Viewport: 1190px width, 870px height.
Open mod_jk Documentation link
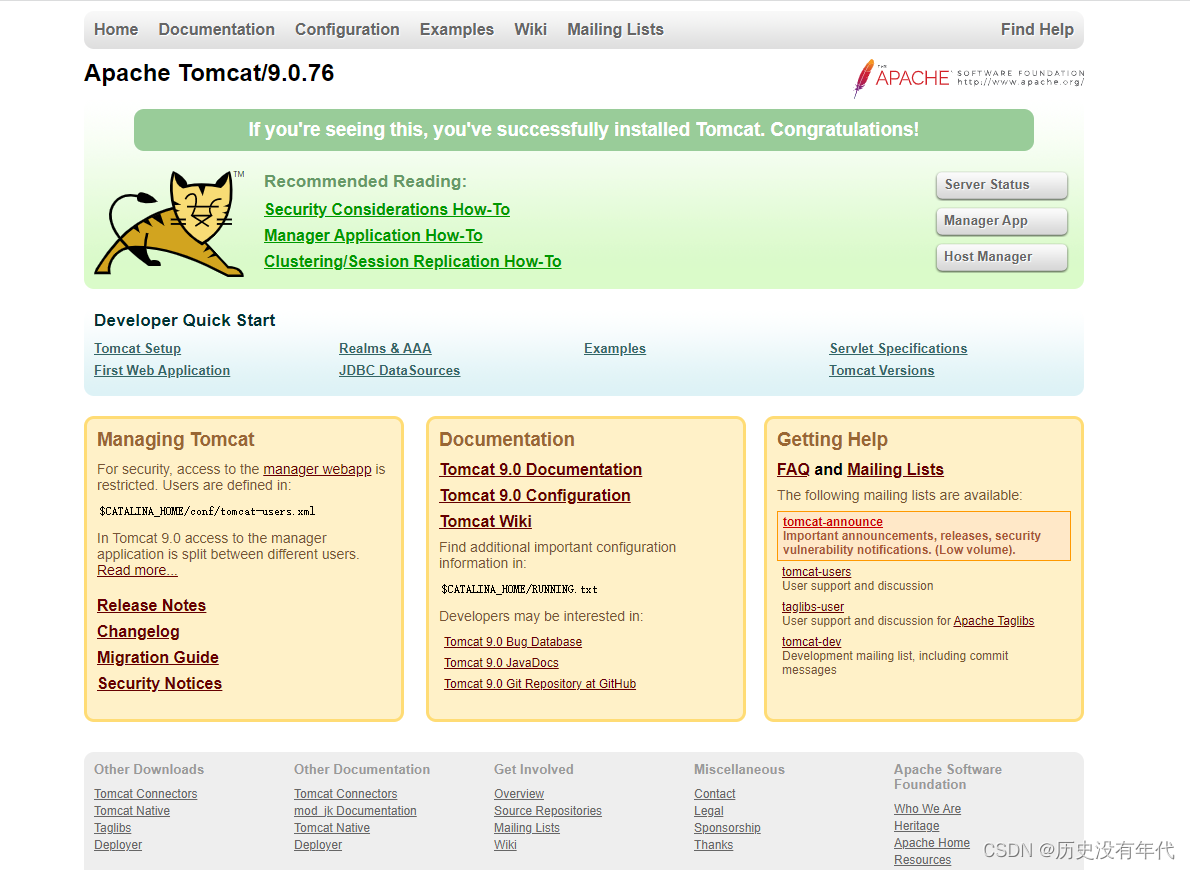click(355, 812)
